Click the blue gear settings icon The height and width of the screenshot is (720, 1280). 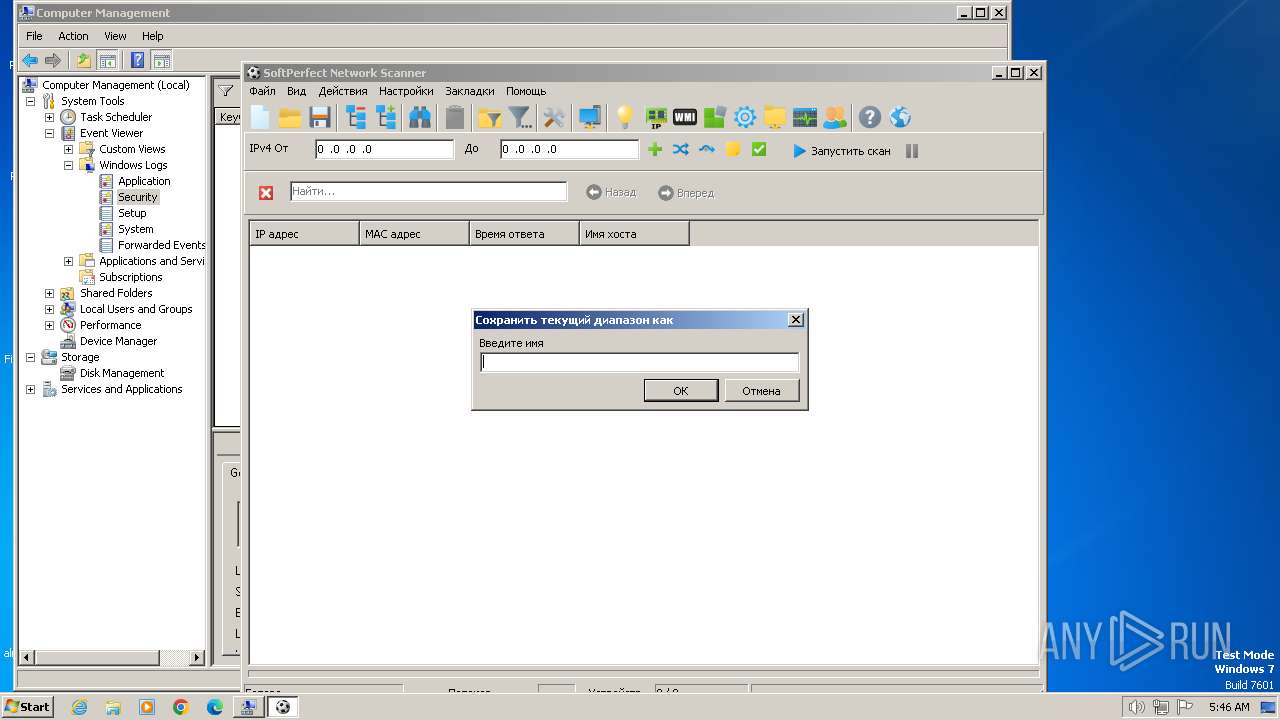click(745, 117)
